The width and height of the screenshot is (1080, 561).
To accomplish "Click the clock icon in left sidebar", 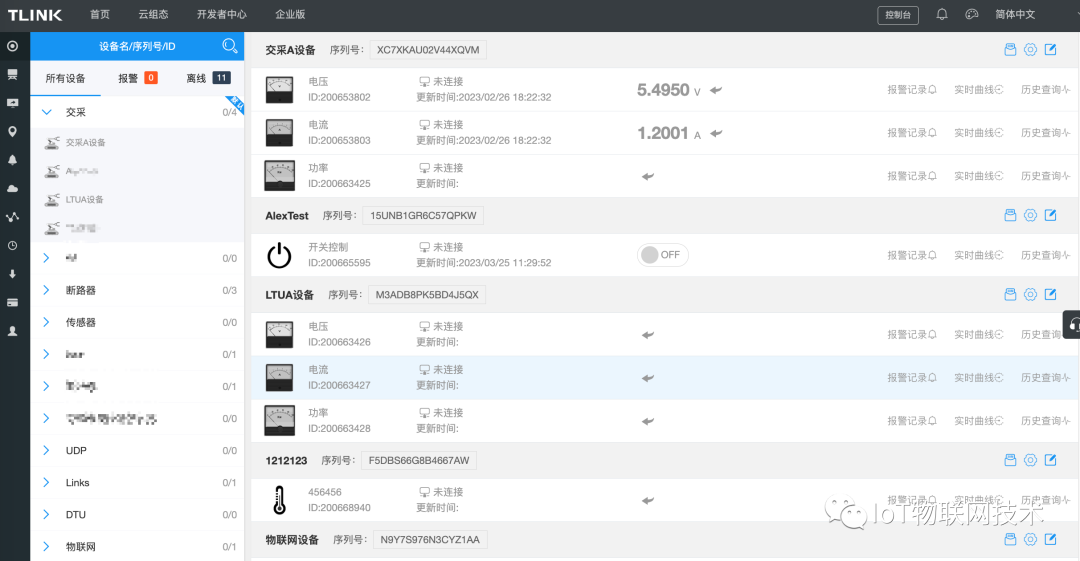I will coord(13,245).
